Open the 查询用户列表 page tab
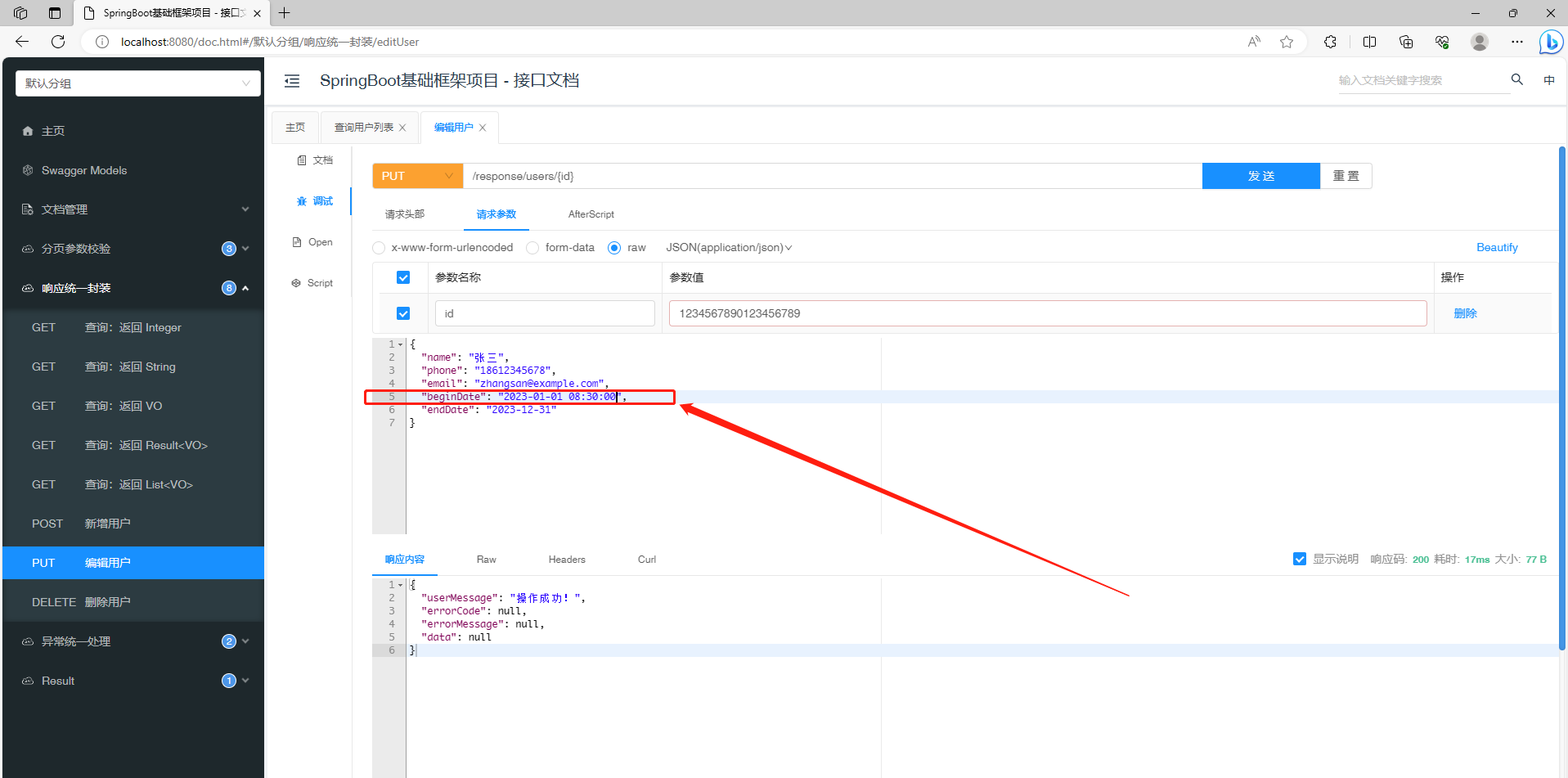Image resolution: width=1568 pixels, height=778 pixels. 364,128
